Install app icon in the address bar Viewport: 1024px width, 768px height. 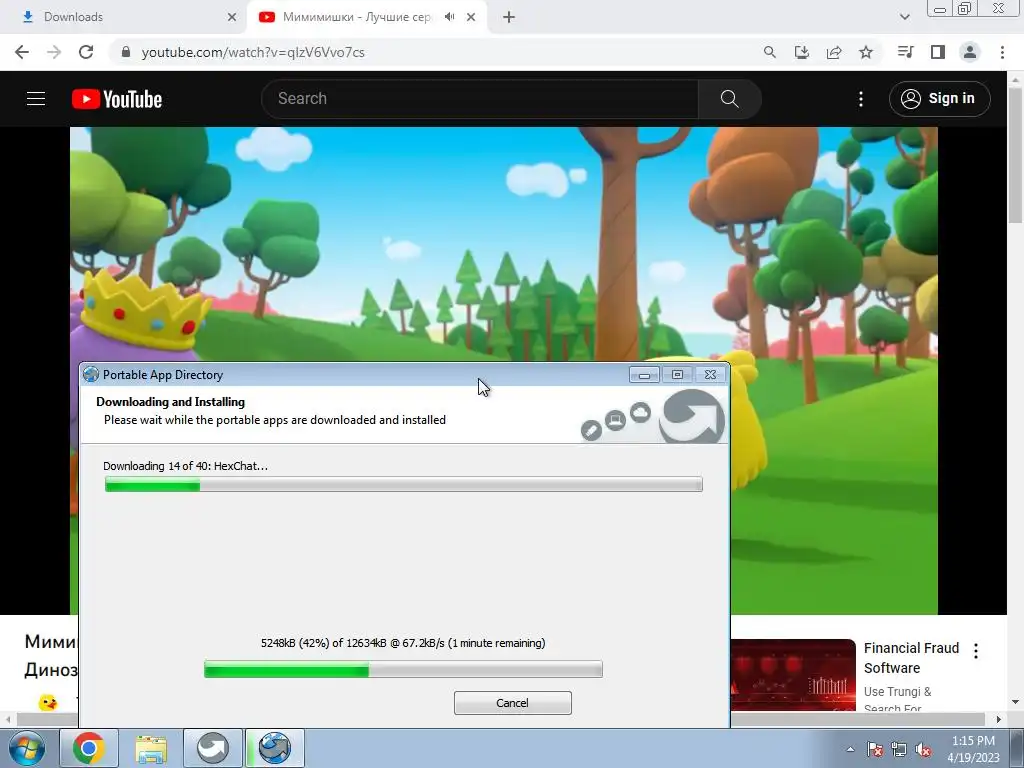[802, 52]
